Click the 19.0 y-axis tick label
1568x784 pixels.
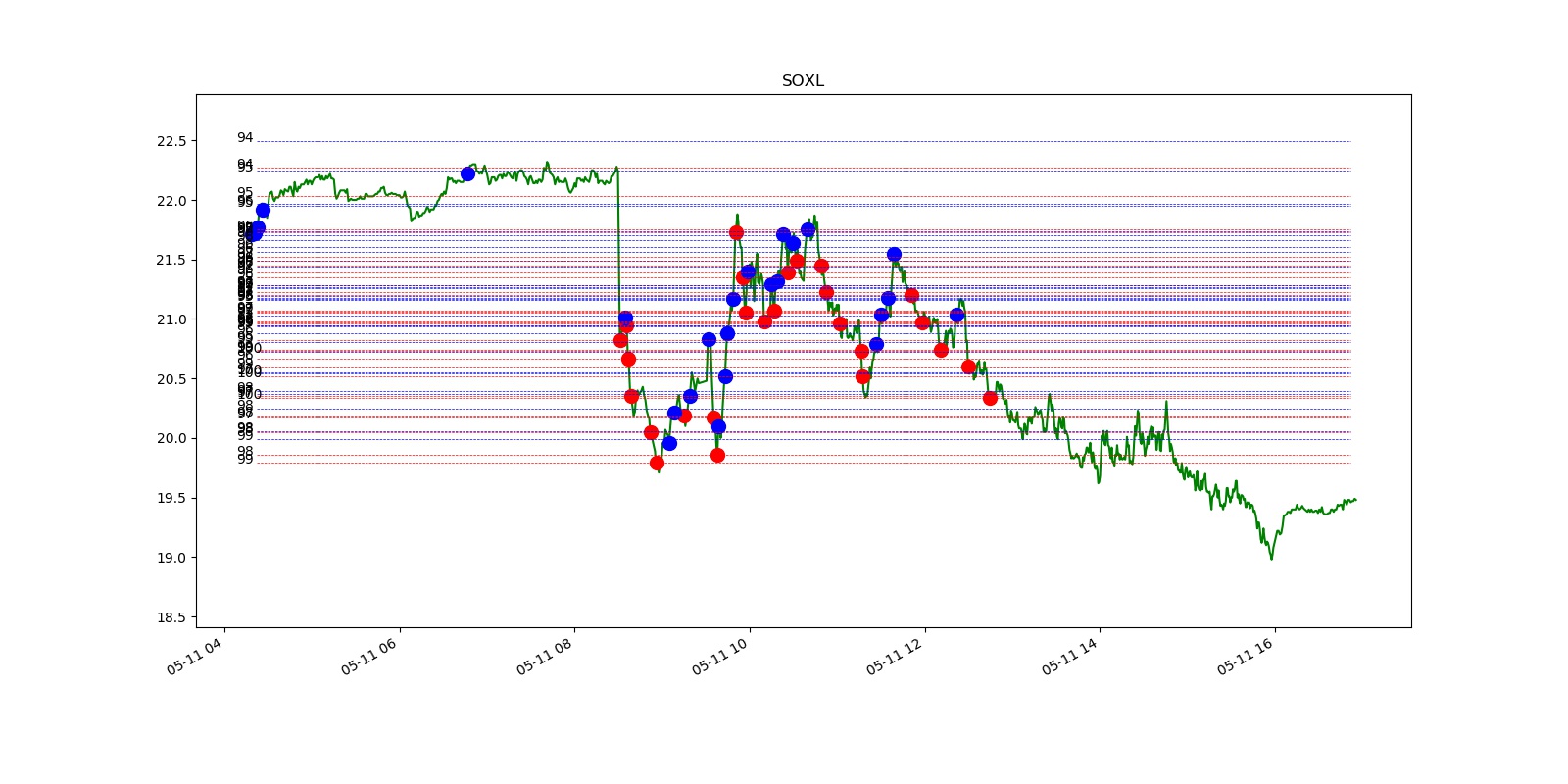[x=171, y=558]
